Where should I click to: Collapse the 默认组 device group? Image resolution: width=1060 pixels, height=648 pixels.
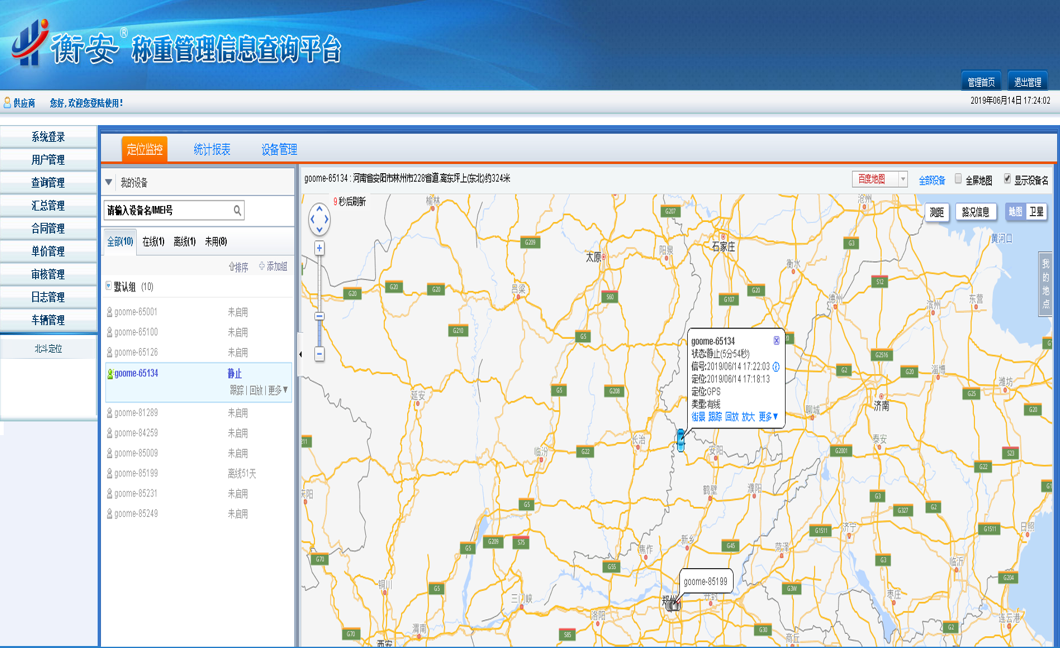point(109,287)
